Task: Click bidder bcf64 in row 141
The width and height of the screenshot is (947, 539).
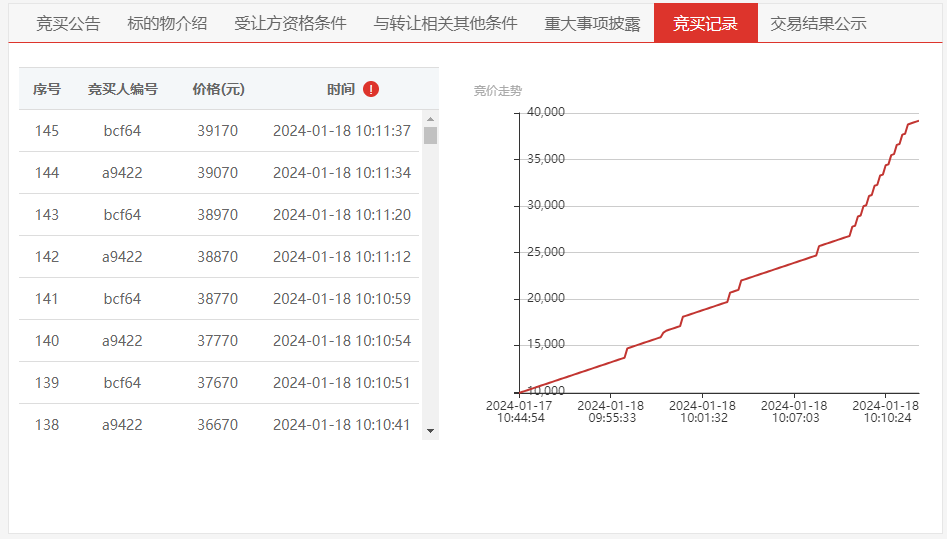Action: (x=122, y=299)
